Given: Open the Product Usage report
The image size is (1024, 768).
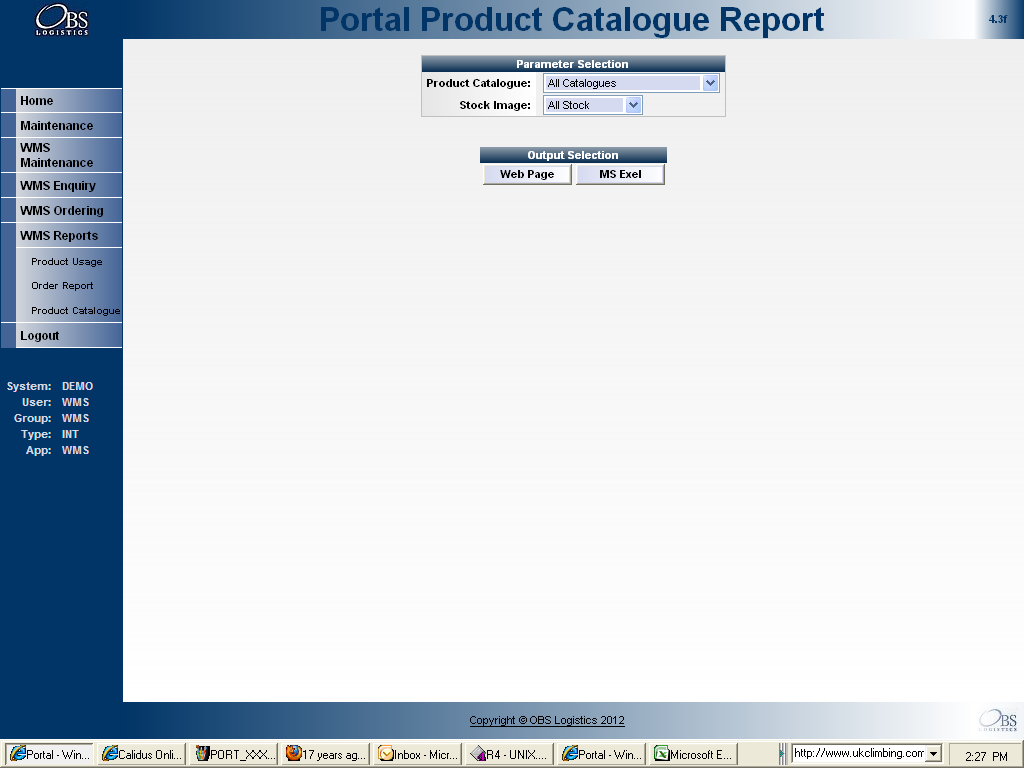Looking at the screenshot, I should coord(67,261).
